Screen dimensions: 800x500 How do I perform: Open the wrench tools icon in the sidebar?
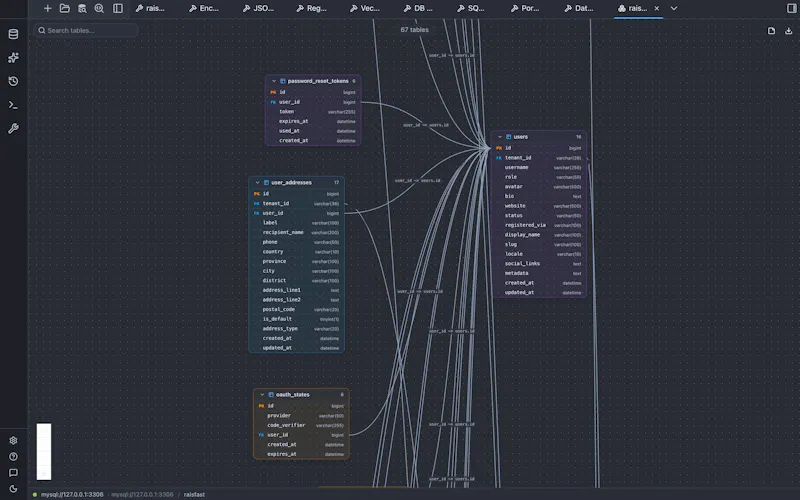[x=13, y=129]
